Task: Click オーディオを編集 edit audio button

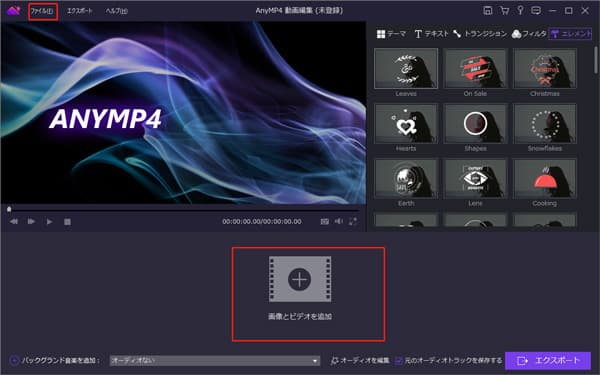Action: point(360,360)
